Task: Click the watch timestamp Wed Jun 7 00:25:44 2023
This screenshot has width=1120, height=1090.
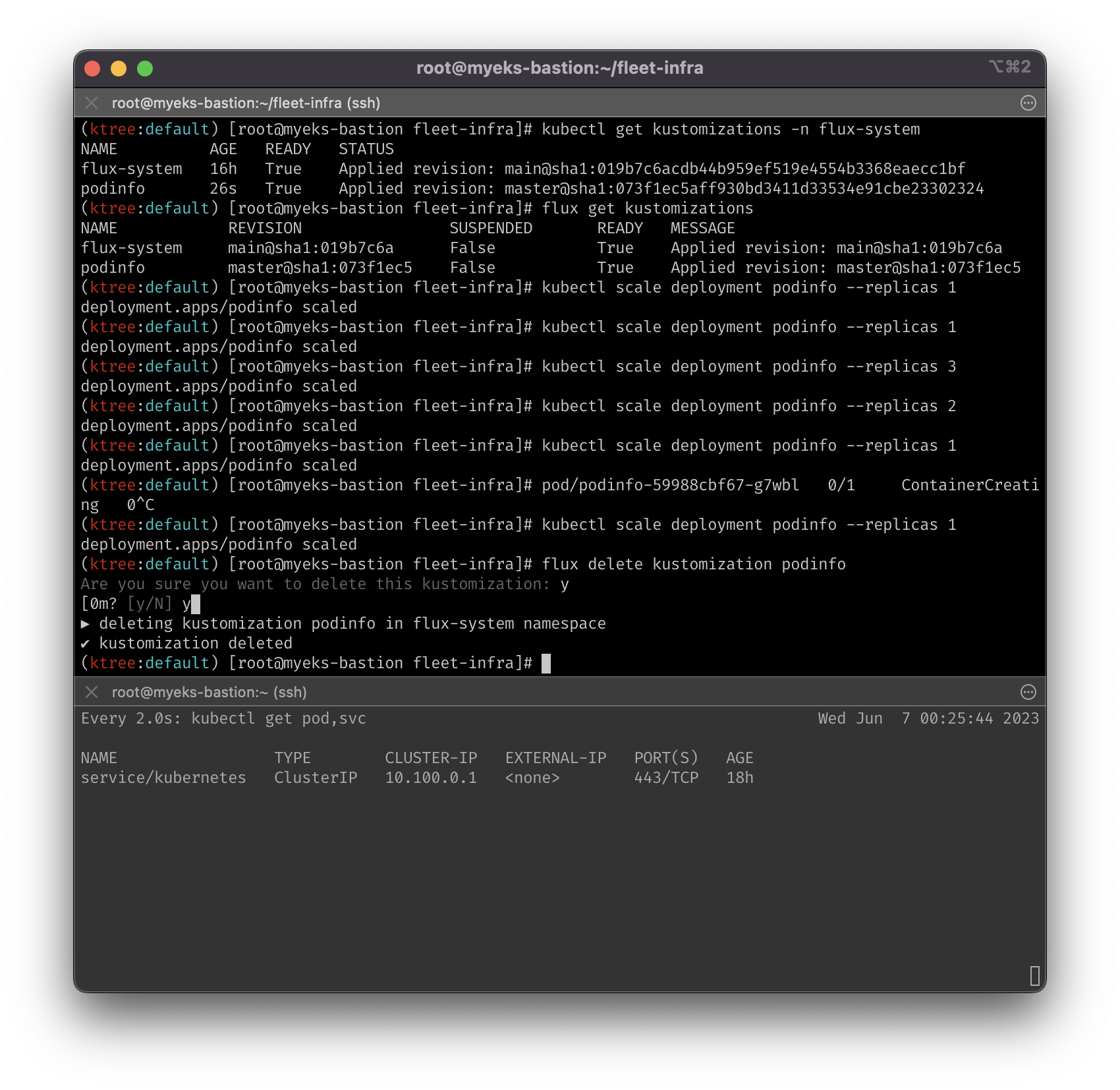Action: [928, 718]
